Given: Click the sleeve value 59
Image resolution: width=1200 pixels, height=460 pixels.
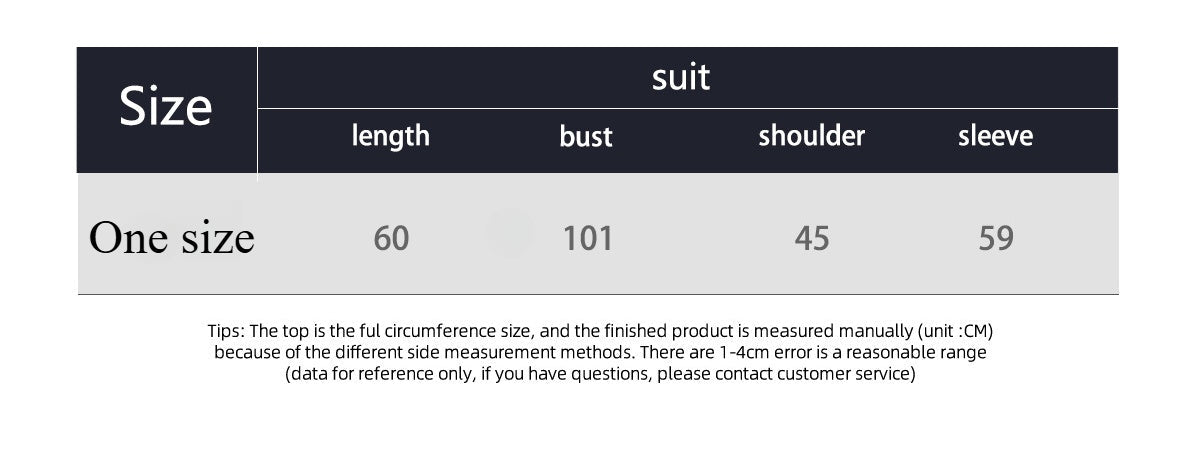Looking at the screenshot, I should (x=996, y=239).
